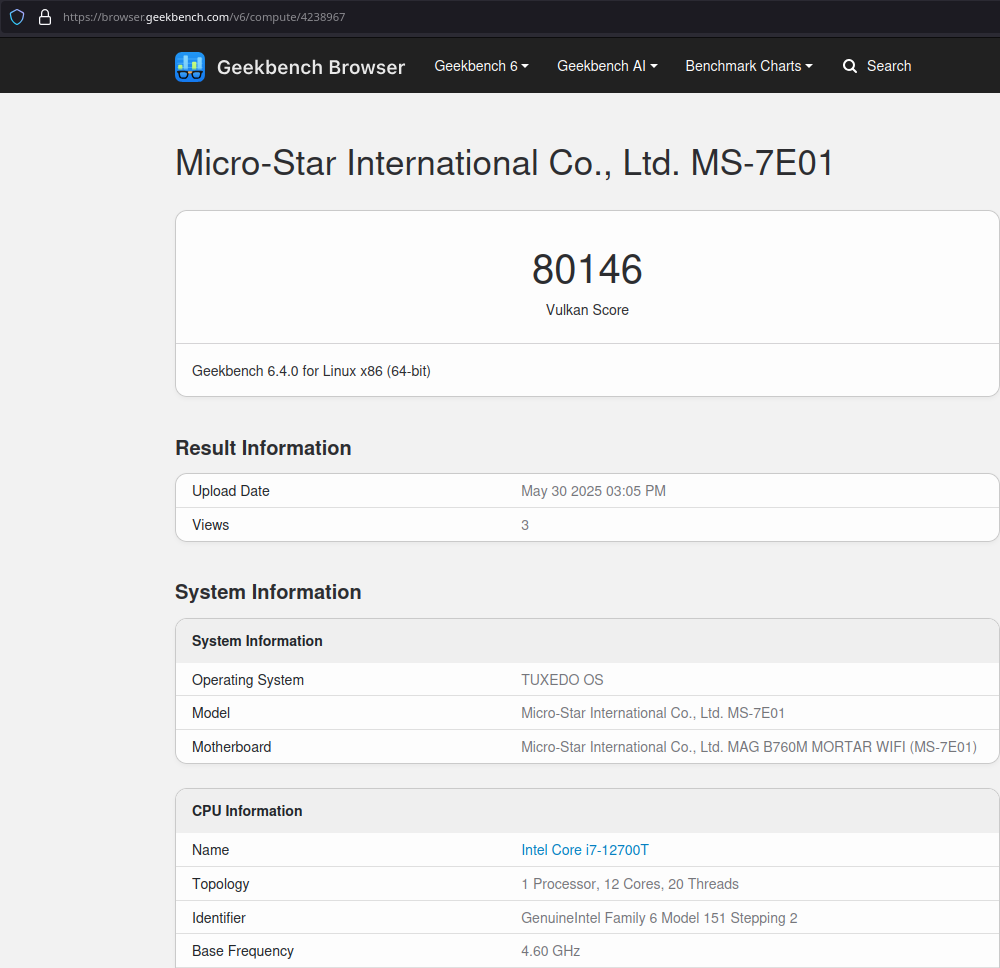Click Geekbench 6.4.0 for Linux x86 text

coord(311,371)
